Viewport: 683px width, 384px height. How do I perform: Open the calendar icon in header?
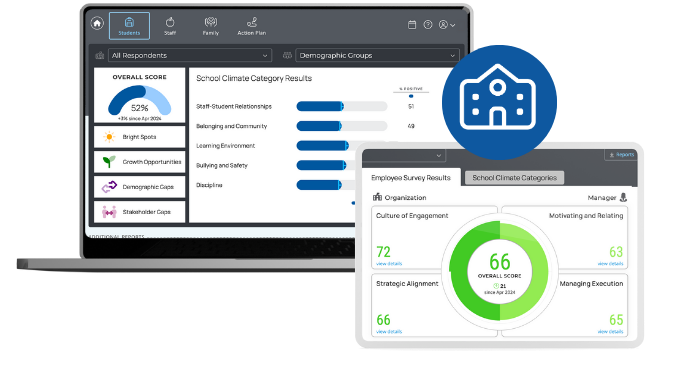(412, 25)
